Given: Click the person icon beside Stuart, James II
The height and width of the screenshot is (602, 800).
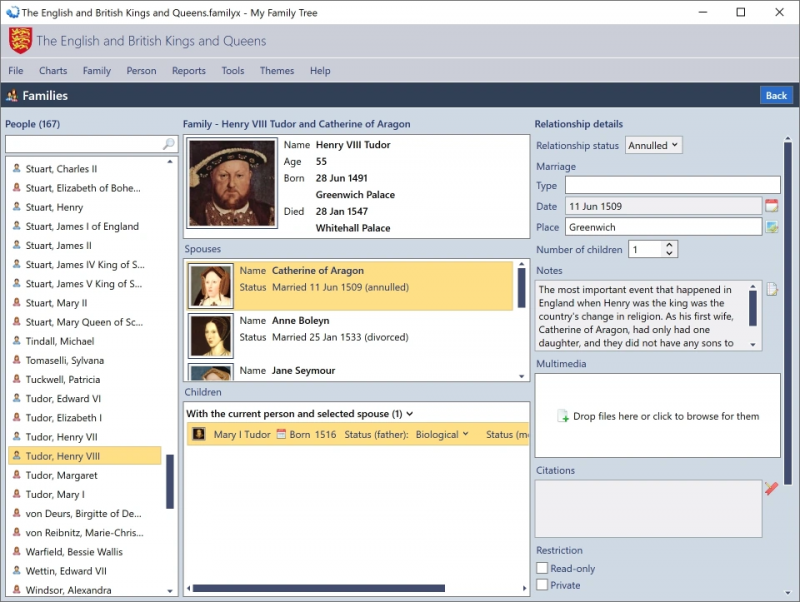Looking at the screenshot, I should click(x=17, y=245).
